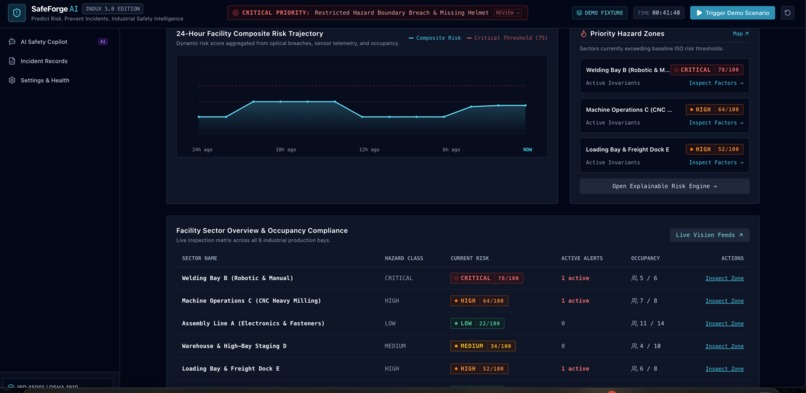The width and height of the screenshot is (806, 393).
Task: Click the INDUX 5.0 EDITION badge
Action: click(x=113, y=9)
